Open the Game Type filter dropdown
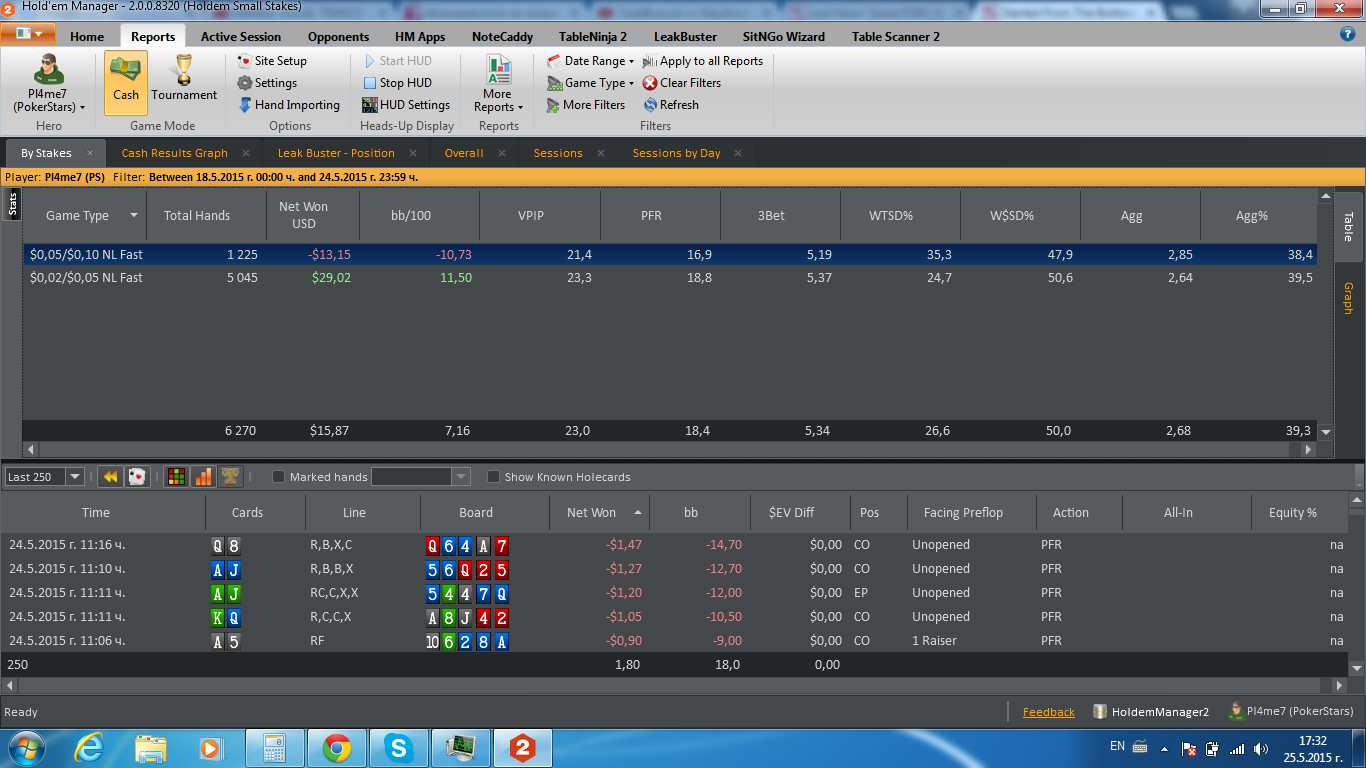This screenshot has height=768, width=1366. point(591,83)
